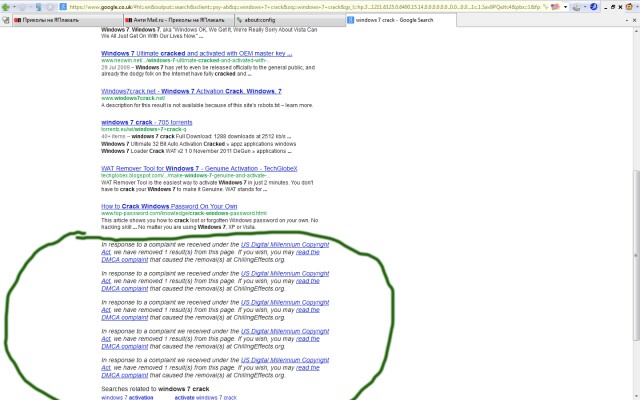
Task: Click the blue reload page icon
Action: point(39,7)
